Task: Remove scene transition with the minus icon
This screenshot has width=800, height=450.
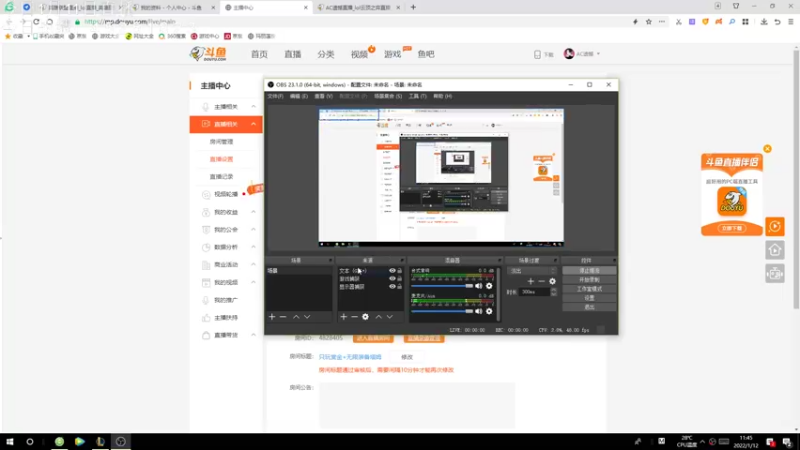Action: pyautogui.click(x=541, y=281)
